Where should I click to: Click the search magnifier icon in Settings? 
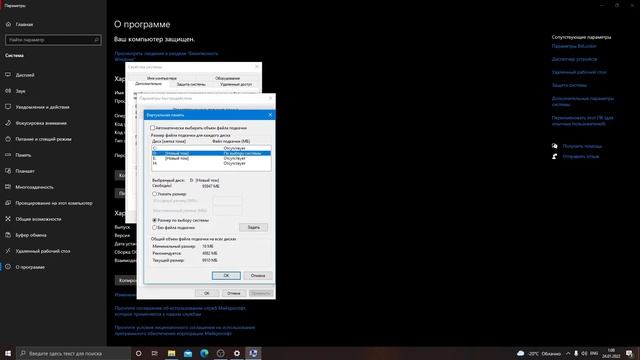click(x=96, y=40)
